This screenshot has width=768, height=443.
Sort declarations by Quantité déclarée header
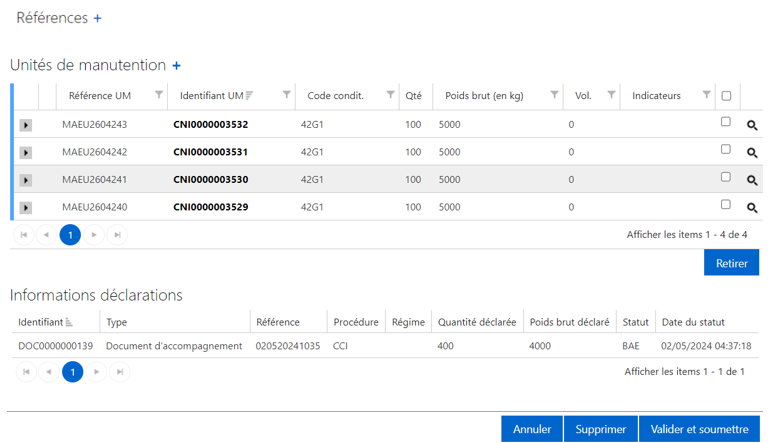[477, 322]
